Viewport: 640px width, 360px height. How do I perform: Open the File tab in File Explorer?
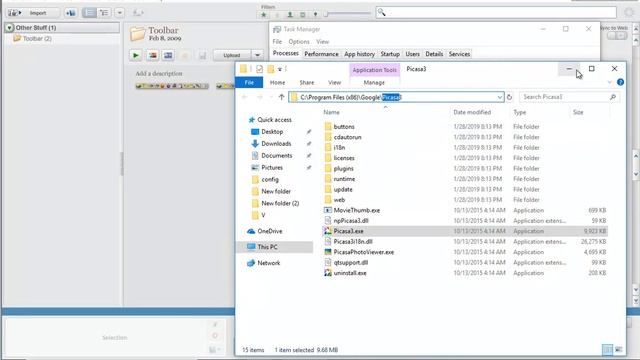point(249,82)
